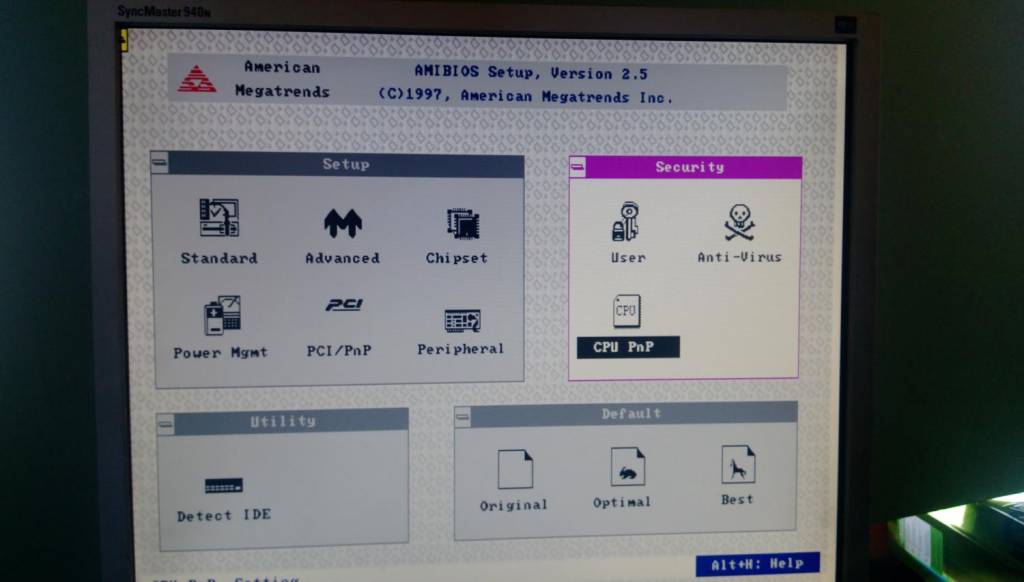Open the Chipset setup icon
Viewport: 1024px width, 582px height.
(463, 223)
